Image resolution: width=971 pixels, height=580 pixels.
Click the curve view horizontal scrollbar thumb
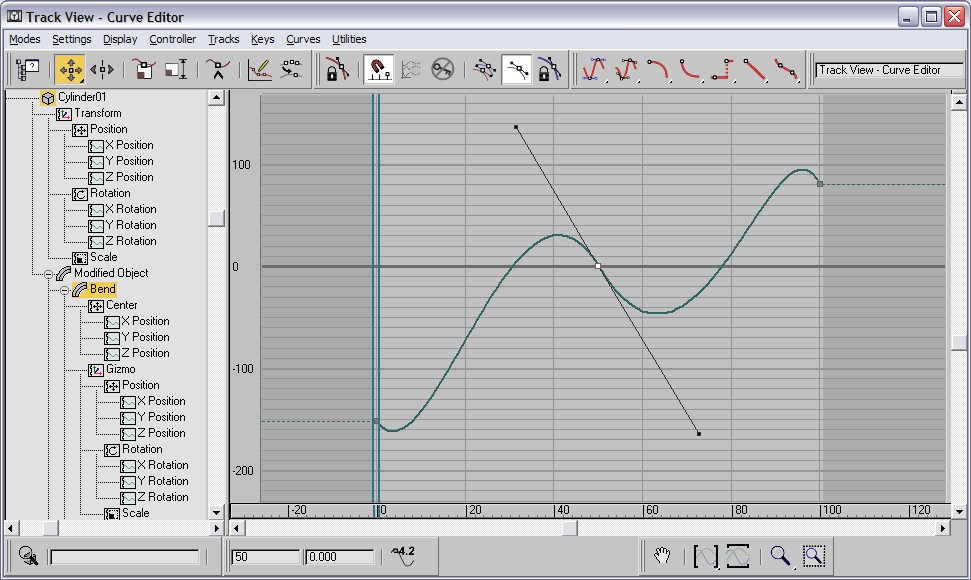coord(570,528)
